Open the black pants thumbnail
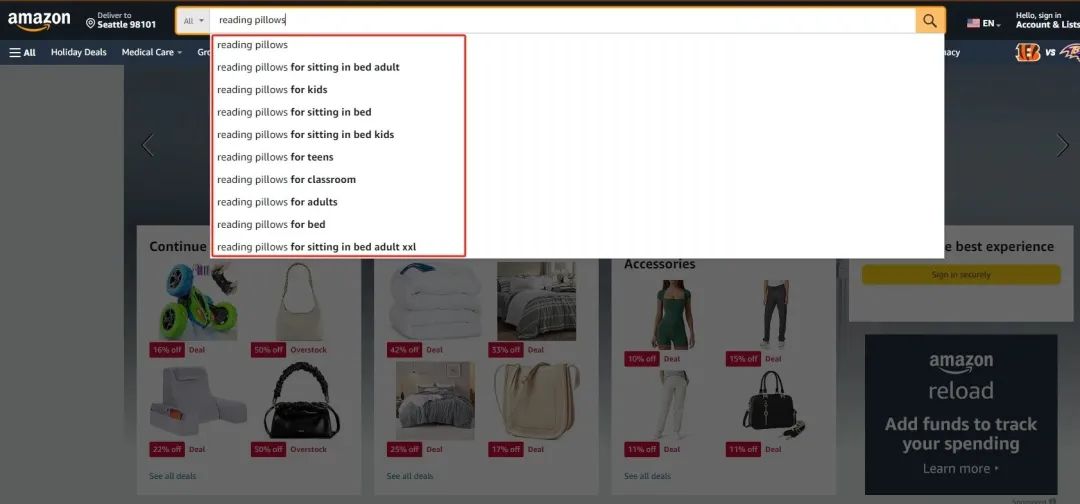This screenshot has width=1080, height=504. point(775,314)
